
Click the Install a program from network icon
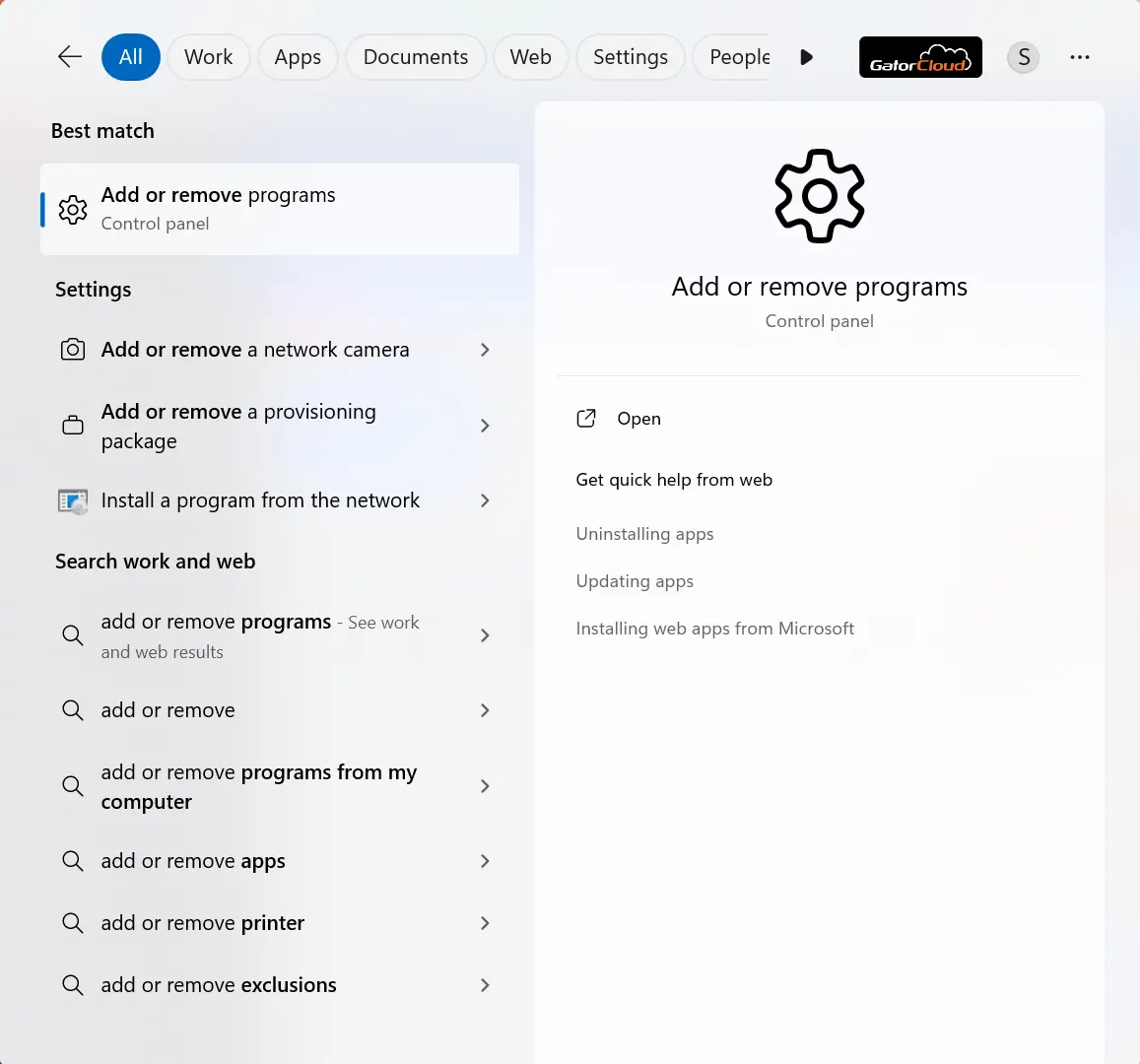[73, 500]
